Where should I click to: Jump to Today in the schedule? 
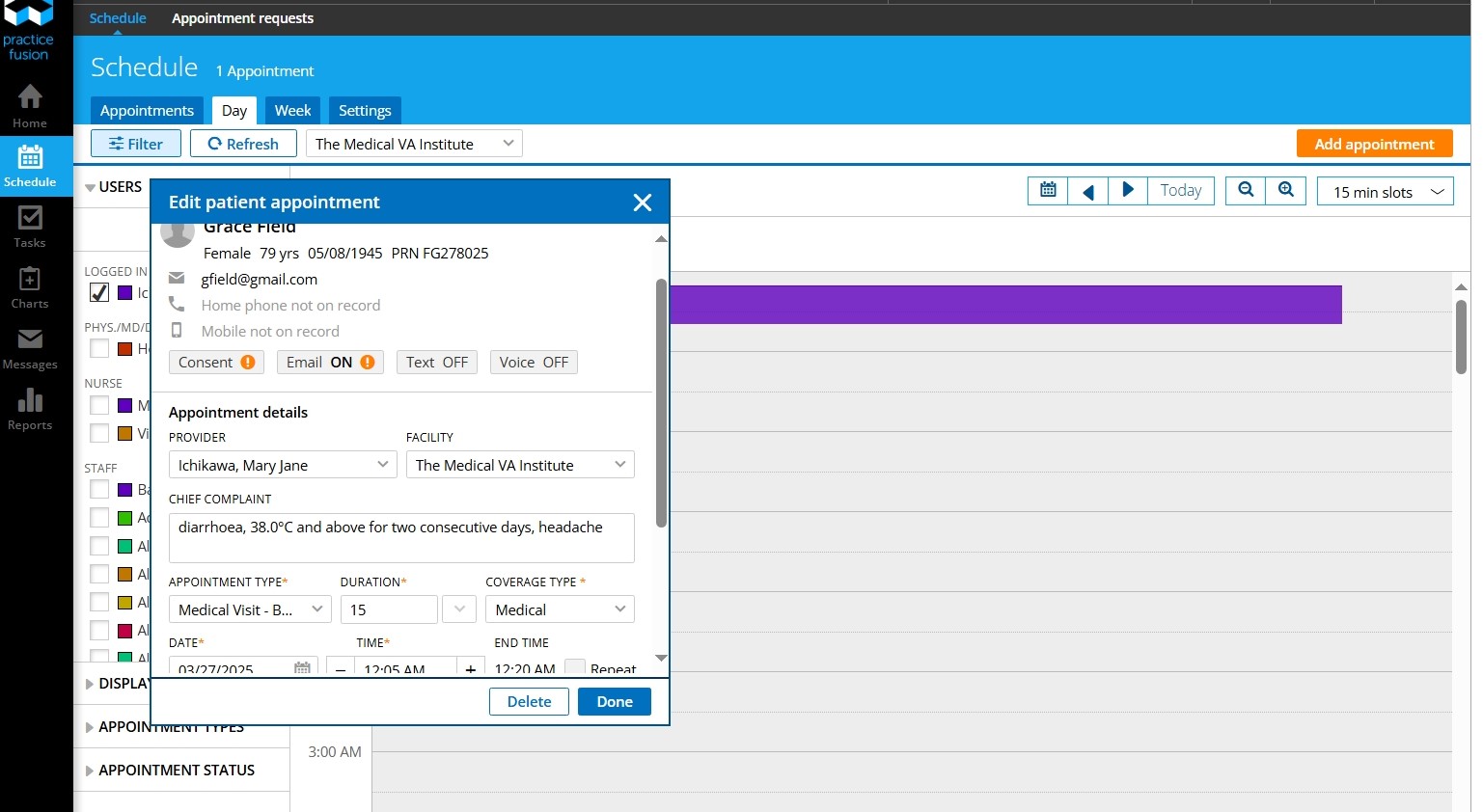coord(1180,190)
